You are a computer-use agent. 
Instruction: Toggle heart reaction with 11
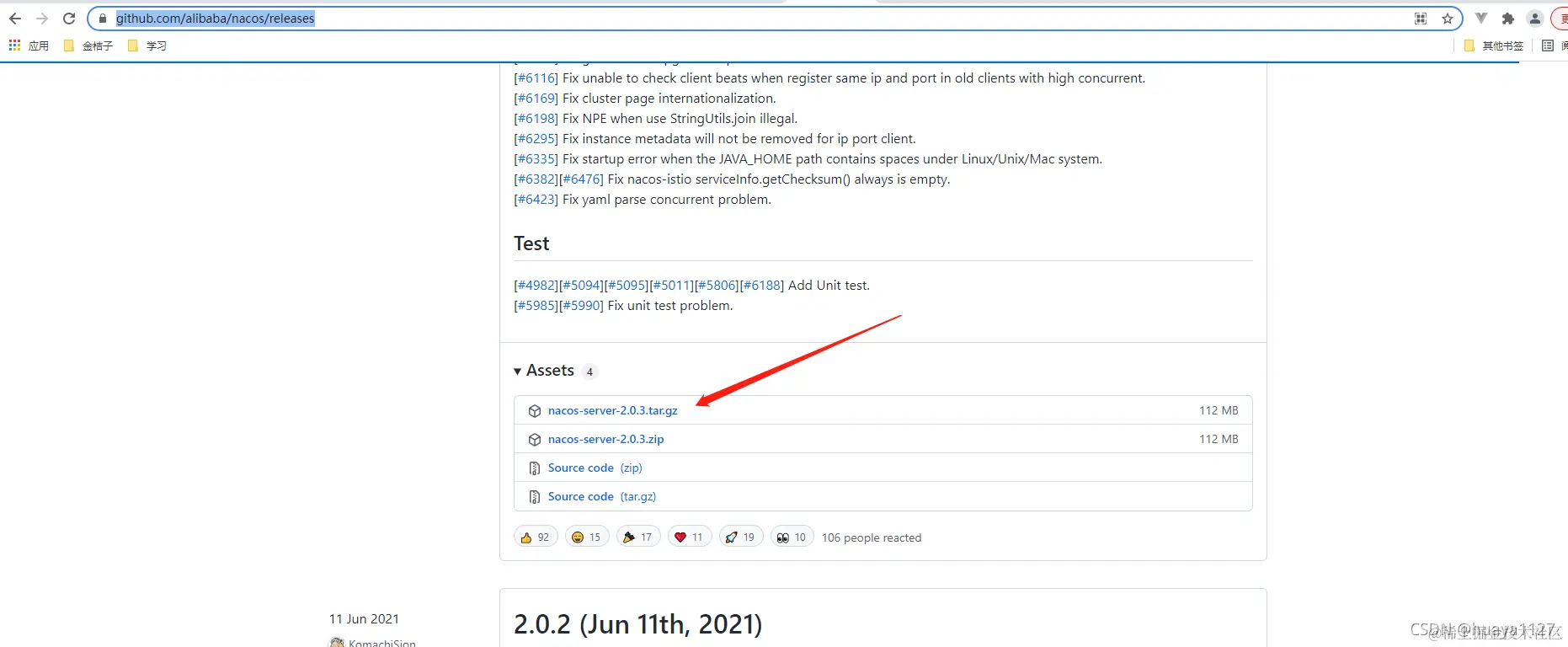click(690, 537)
